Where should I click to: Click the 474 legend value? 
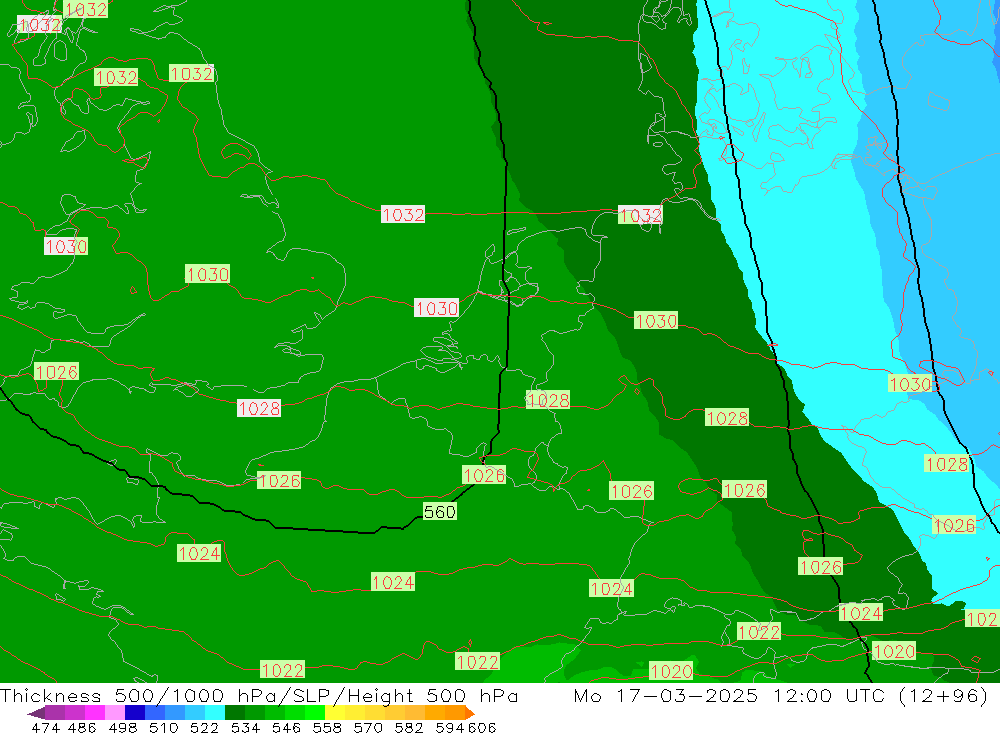point(45,727)
